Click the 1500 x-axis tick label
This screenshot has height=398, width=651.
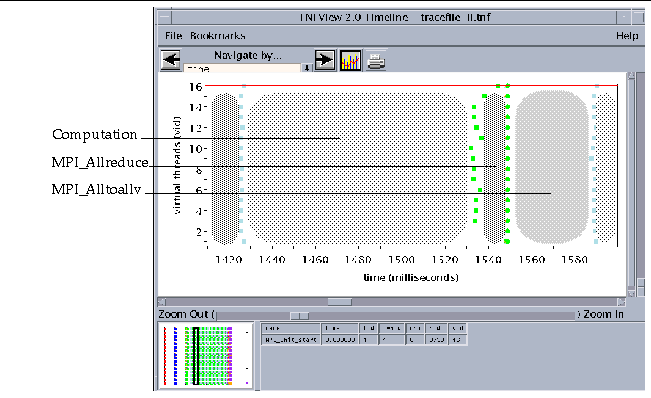pos(401,260)
